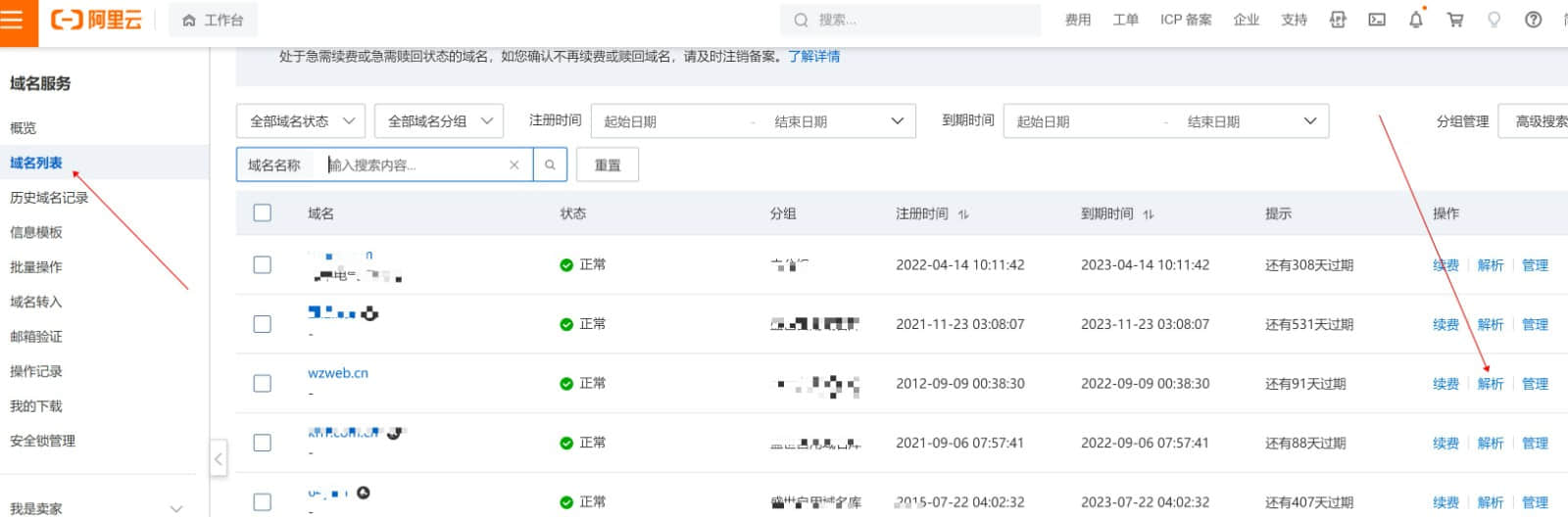Image resolution: width=1568 pixels, height=517 pixels.
Task: Click 解析 link for wzweb.cn
Action: pyautogui.click(x=1490, y=384)
